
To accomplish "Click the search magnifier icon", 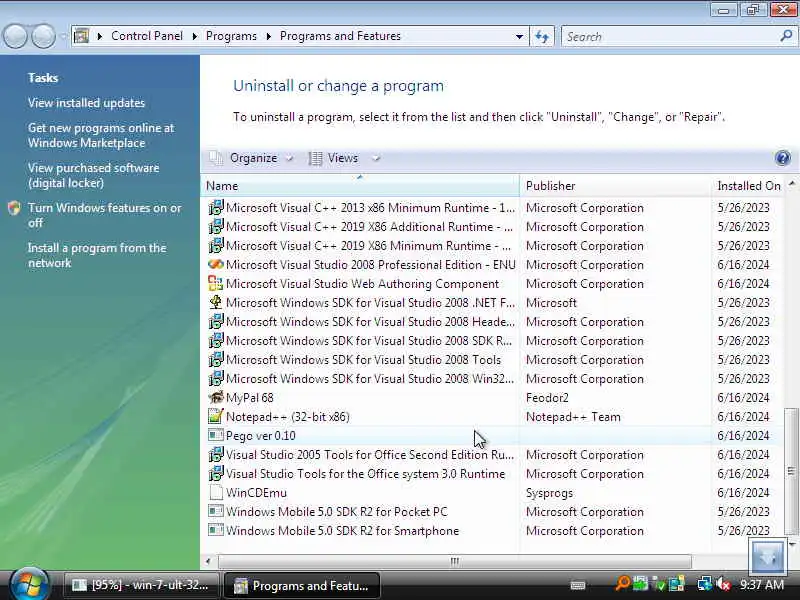I will tap(786, 36).
